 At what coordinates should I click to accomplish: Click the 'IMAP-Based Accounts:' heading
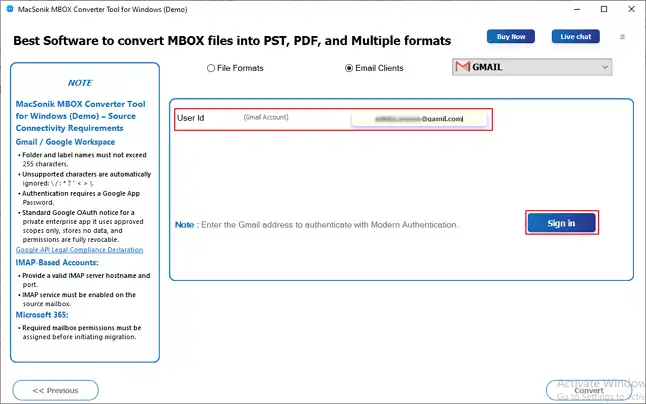click(57, 263)
